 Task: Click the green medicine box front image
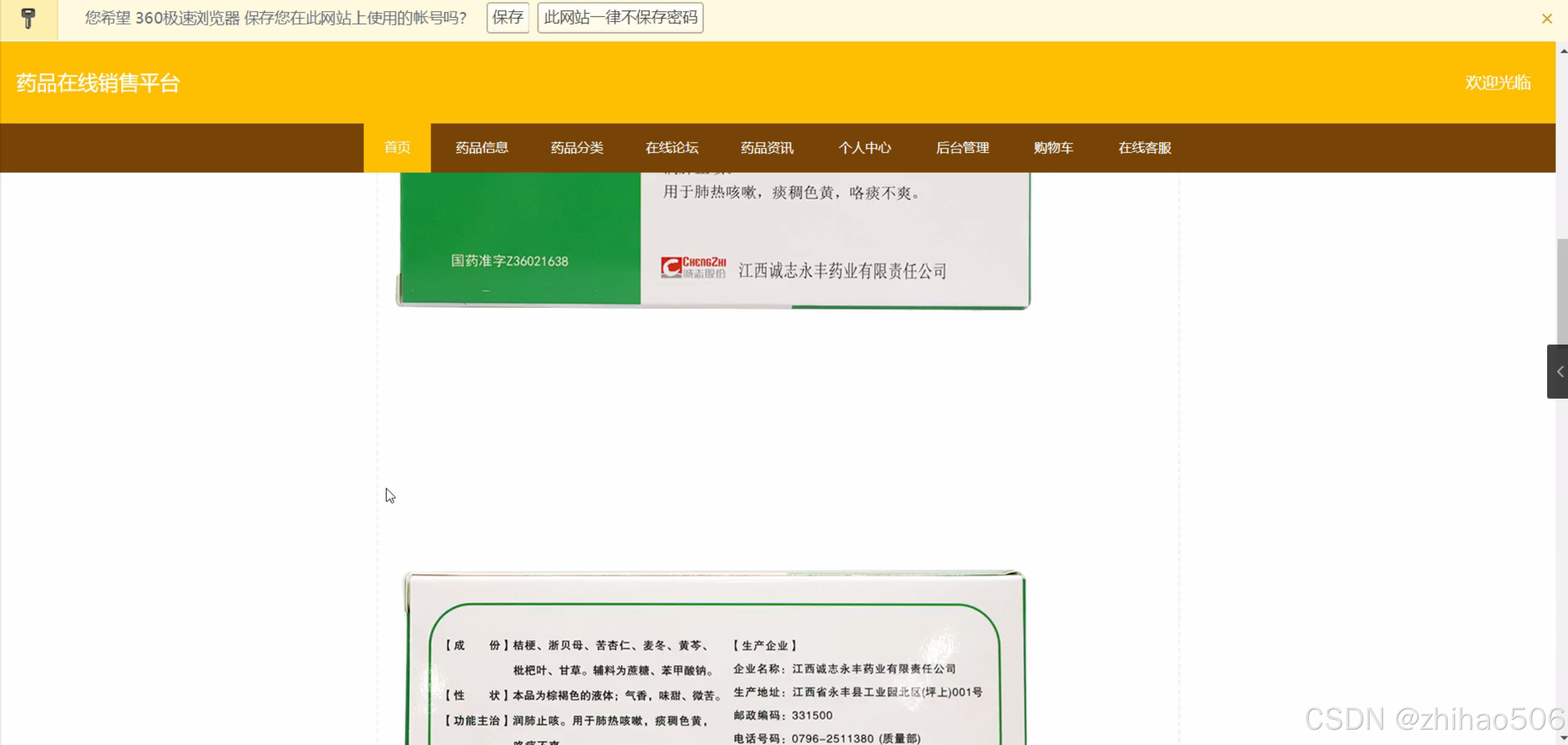(x=713, y=240)
